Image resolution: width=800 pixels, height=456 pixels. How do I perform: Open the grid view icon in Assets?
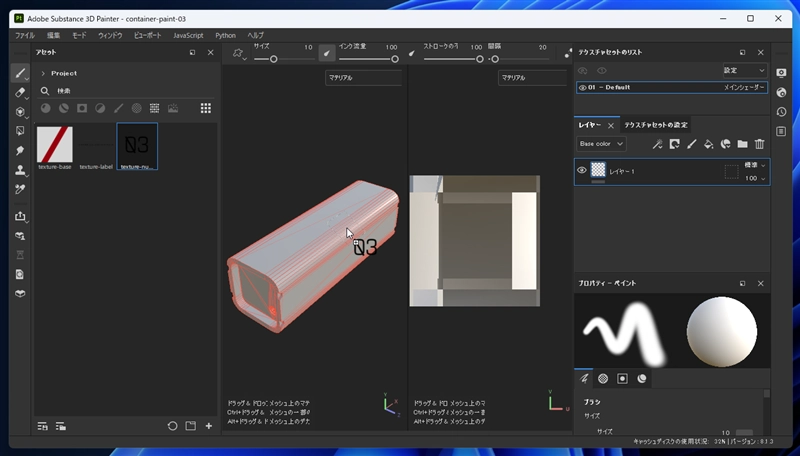205,108
